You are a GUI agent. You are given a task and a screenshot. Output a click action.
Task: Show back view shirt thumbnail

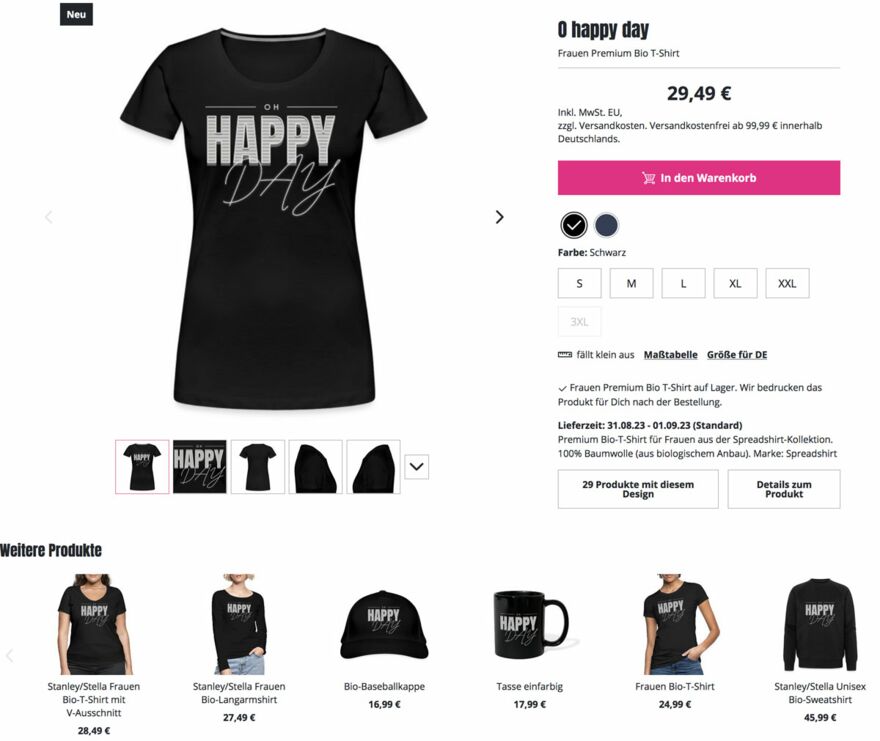point(258,466)
